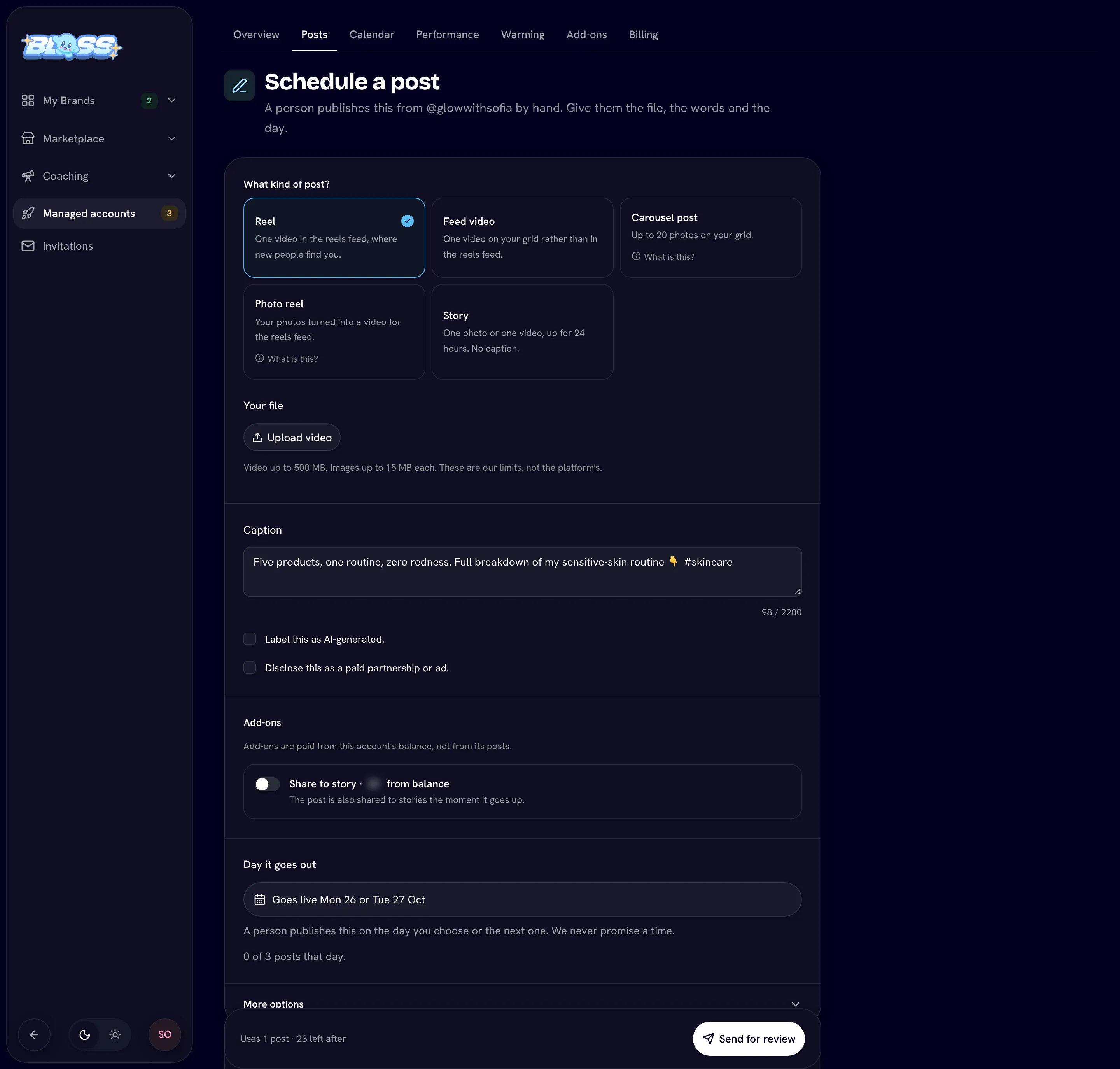The image size is (1120, 1069).
Task: Click the Invitations envelope icon
Action: [x=28, y=246]
